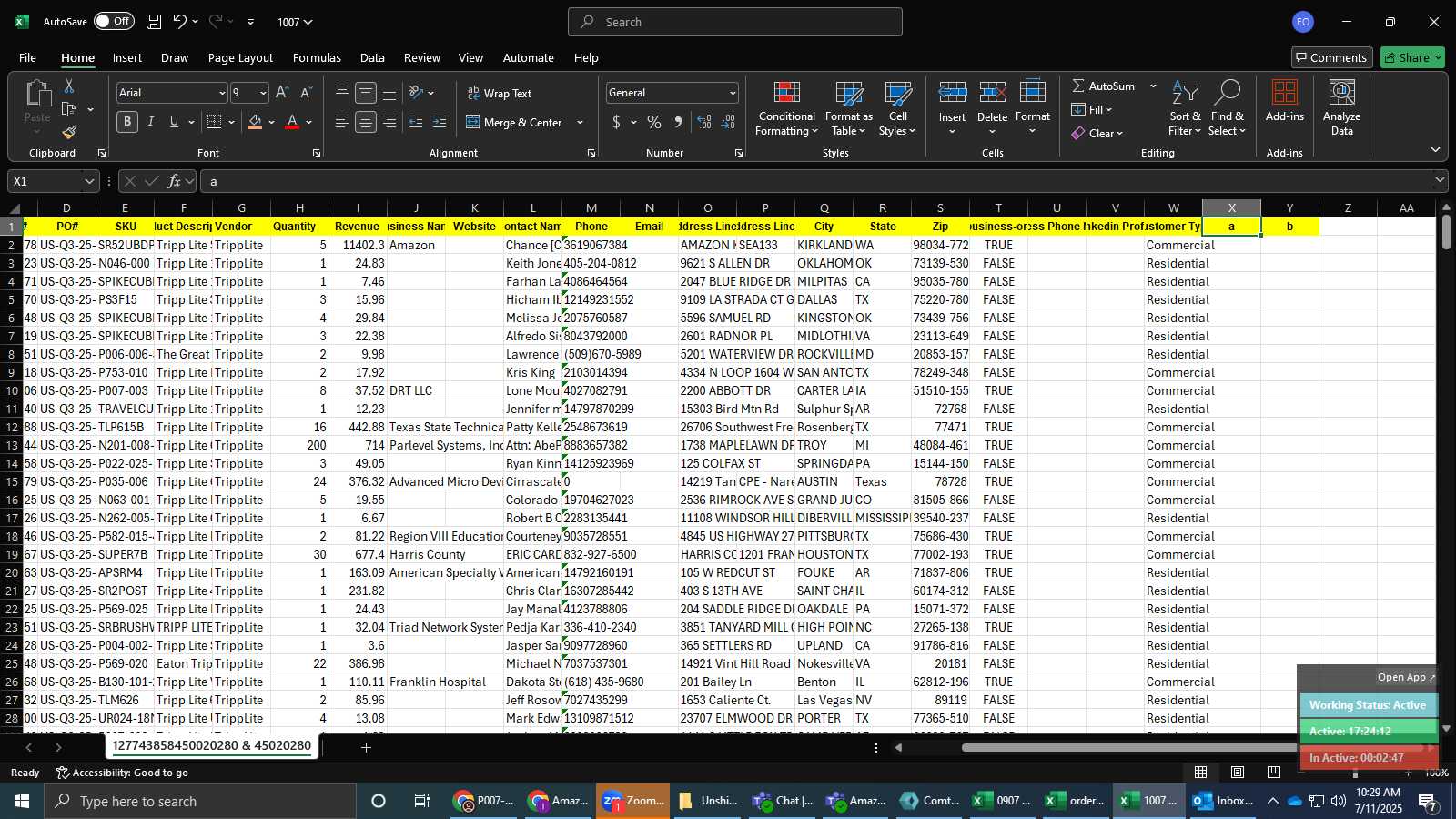This screenshot has height=819, width=1456.
Task: Click the Undo arrow icon
Action: pyautogui.click(x=180, y=22)
